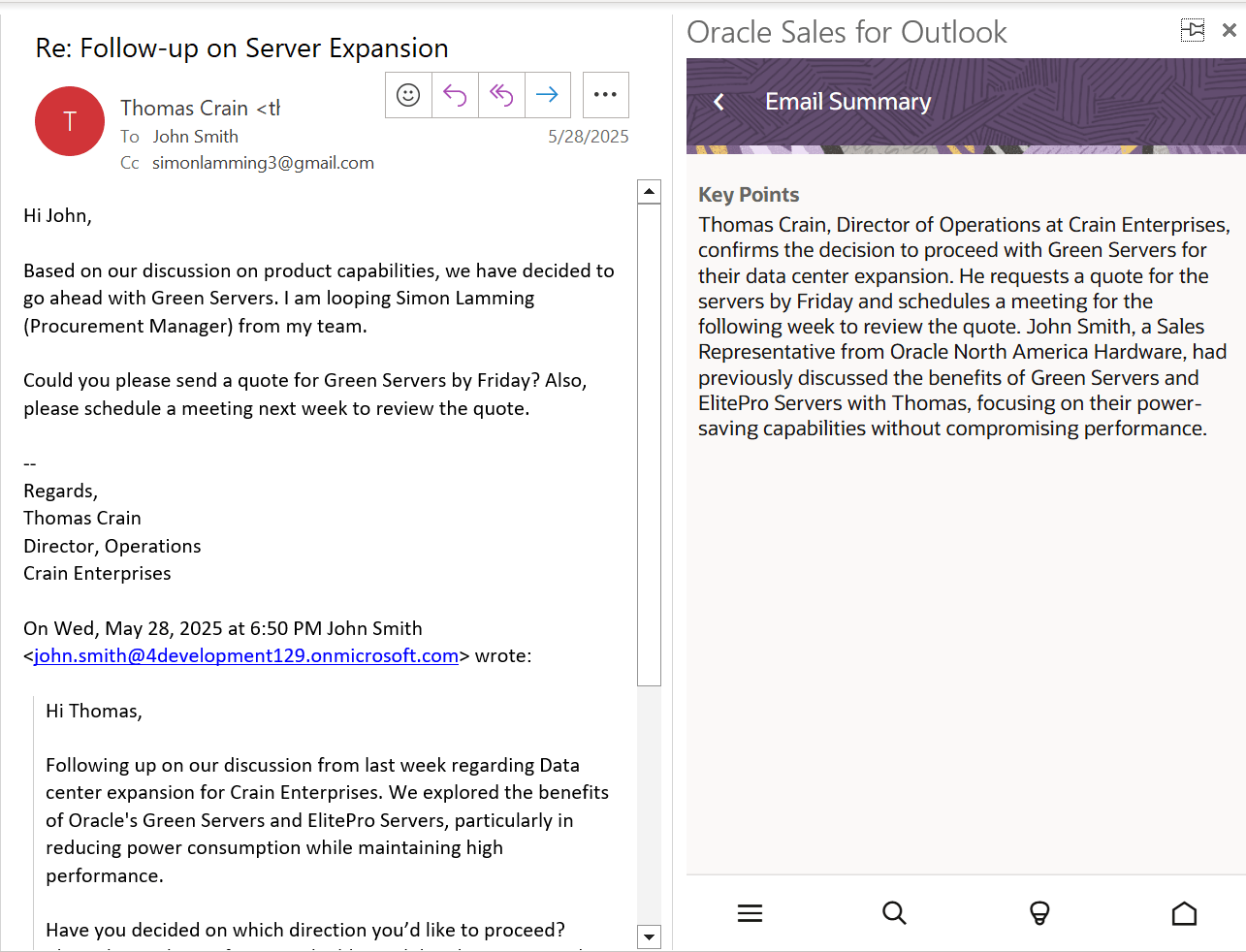1246x952 pixels.
Task: Add an emoji reaction to the email
Action: point(408,95)
